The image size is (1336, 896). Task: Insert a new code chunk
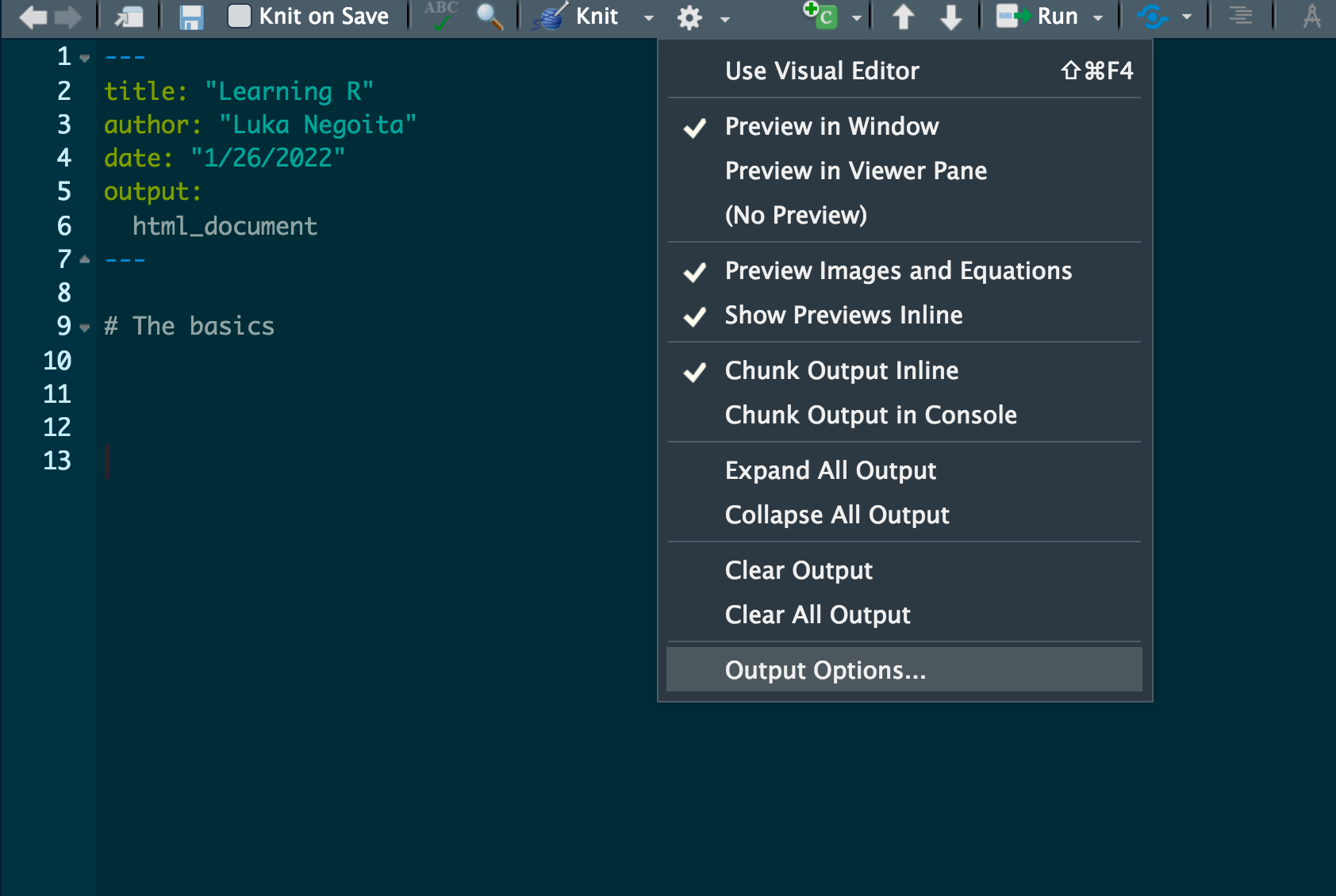tap(823, 16)
